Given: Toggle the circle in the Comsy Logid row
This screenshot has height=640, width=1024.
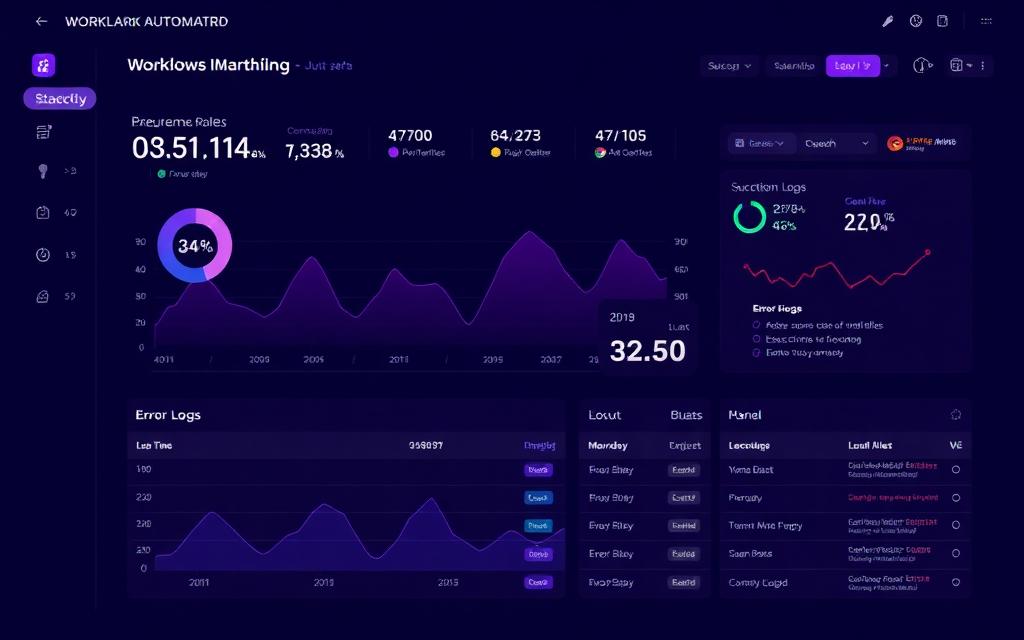Looking at the screenshot, I should pos(956,582).
